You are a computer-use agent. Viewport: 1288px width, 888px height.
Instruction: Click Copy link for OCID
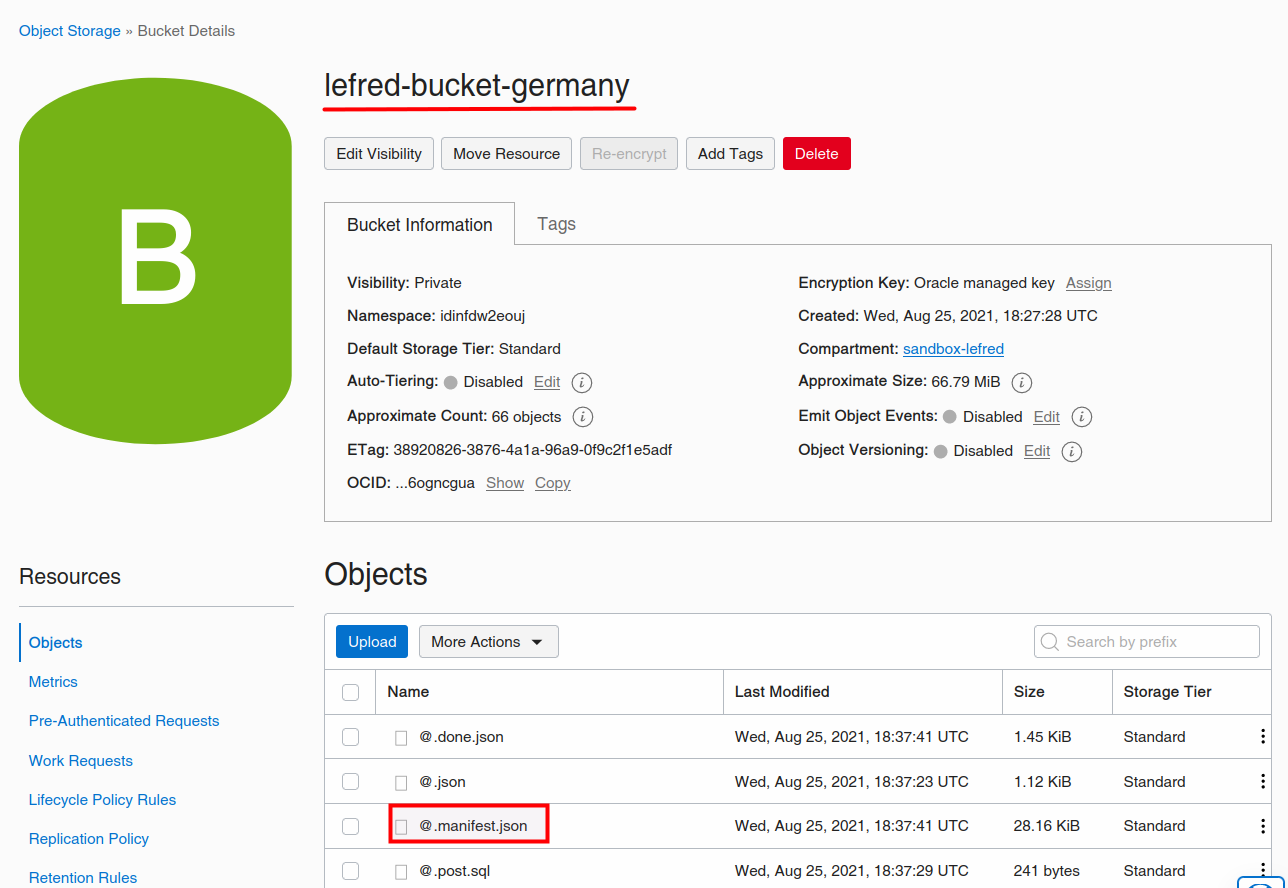[552, 483]
